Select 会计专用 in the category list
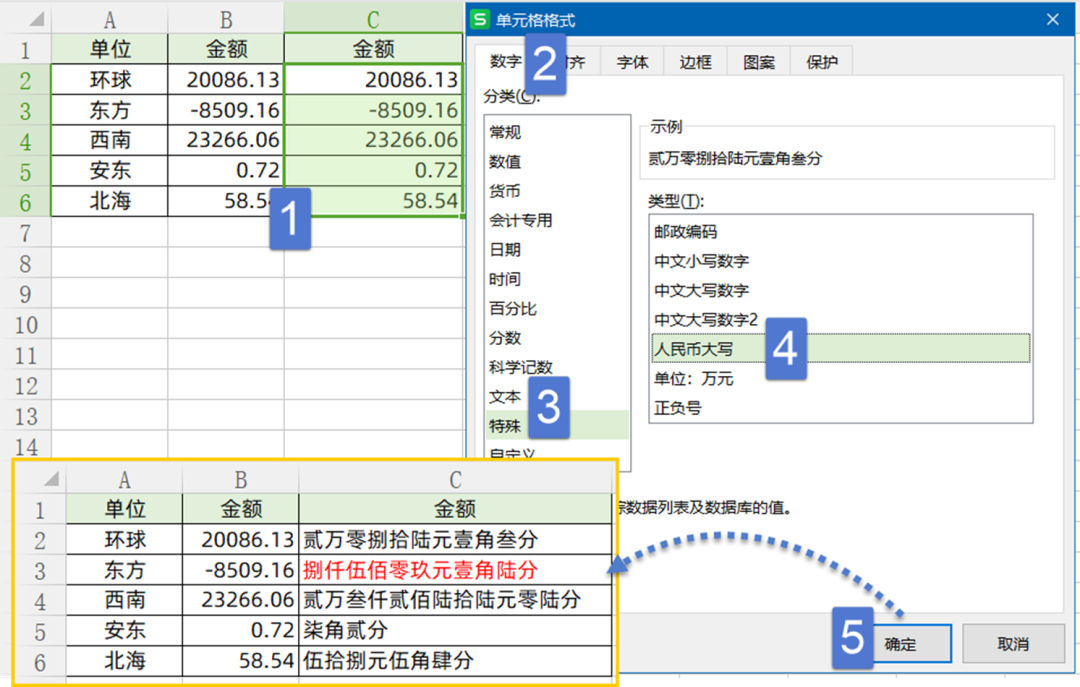Screen dimensions: 1080x687 [x=557, y=220]
